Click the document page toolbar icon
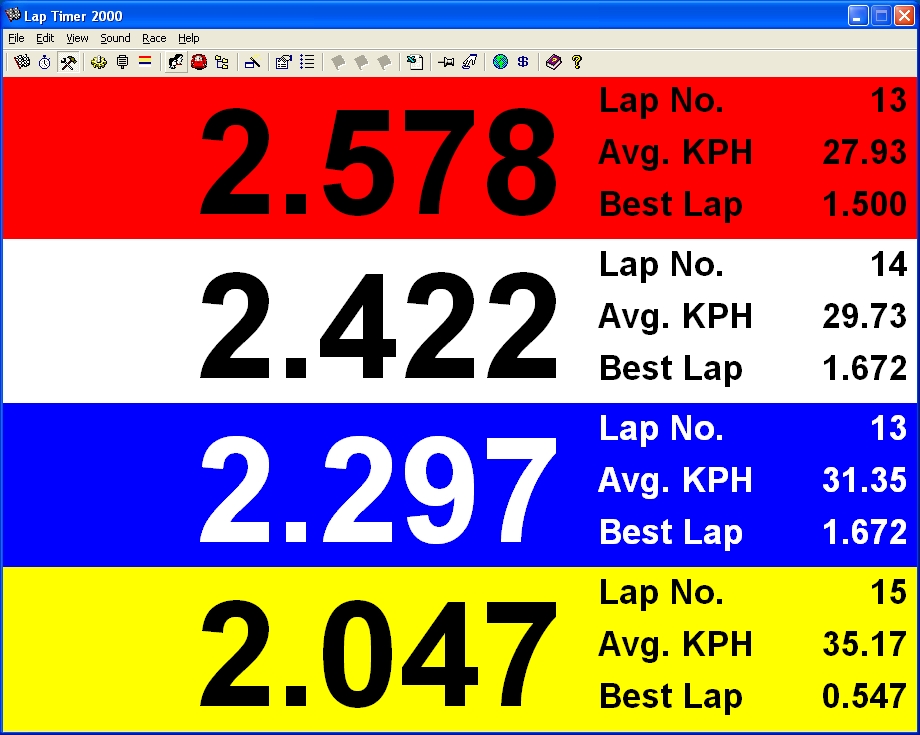Screen dimensions: 920x735 415,62
